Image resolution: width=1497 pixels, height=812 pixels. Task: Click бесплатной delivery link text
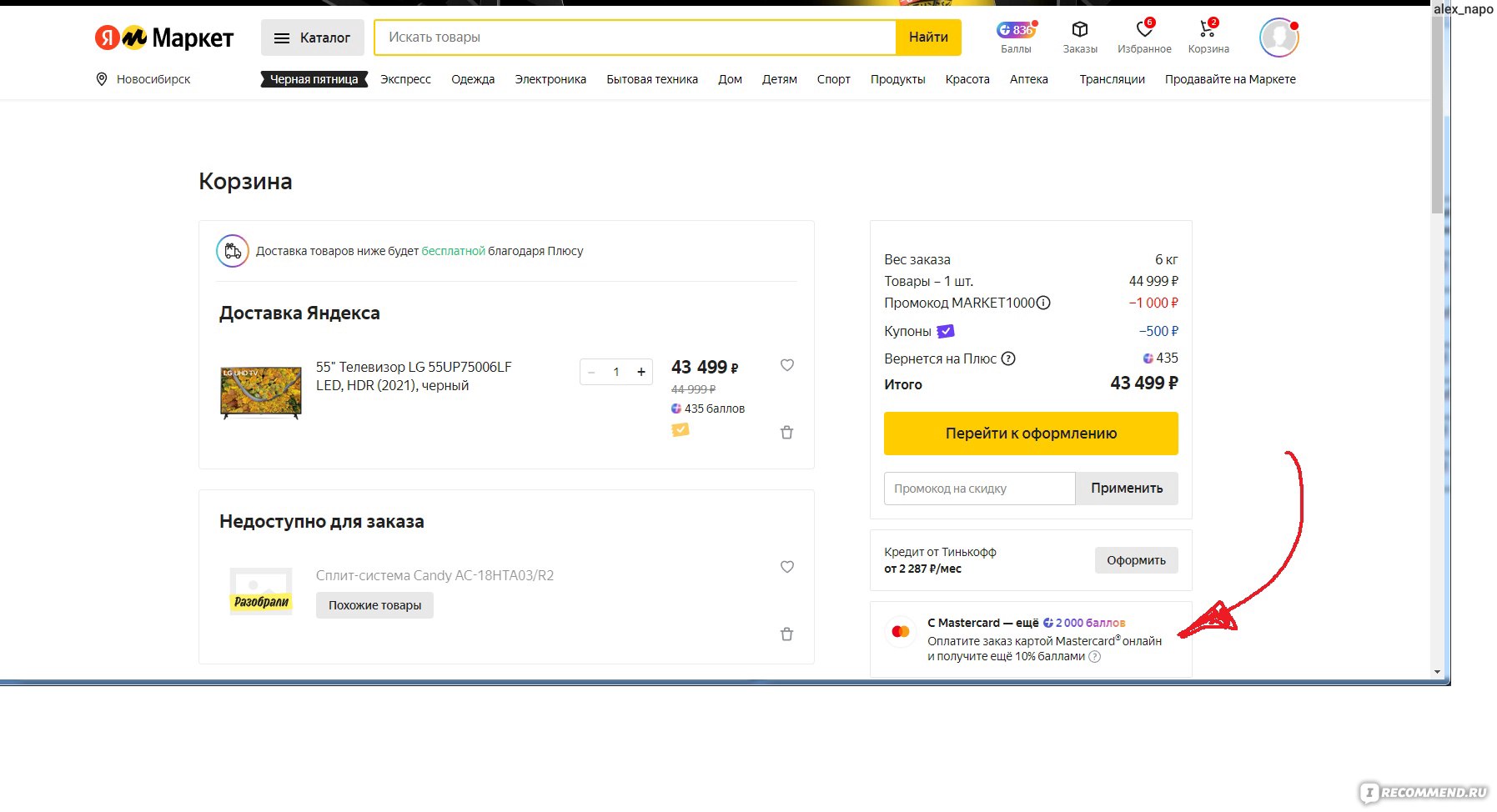pyautogui.click(x=453, y=251)
